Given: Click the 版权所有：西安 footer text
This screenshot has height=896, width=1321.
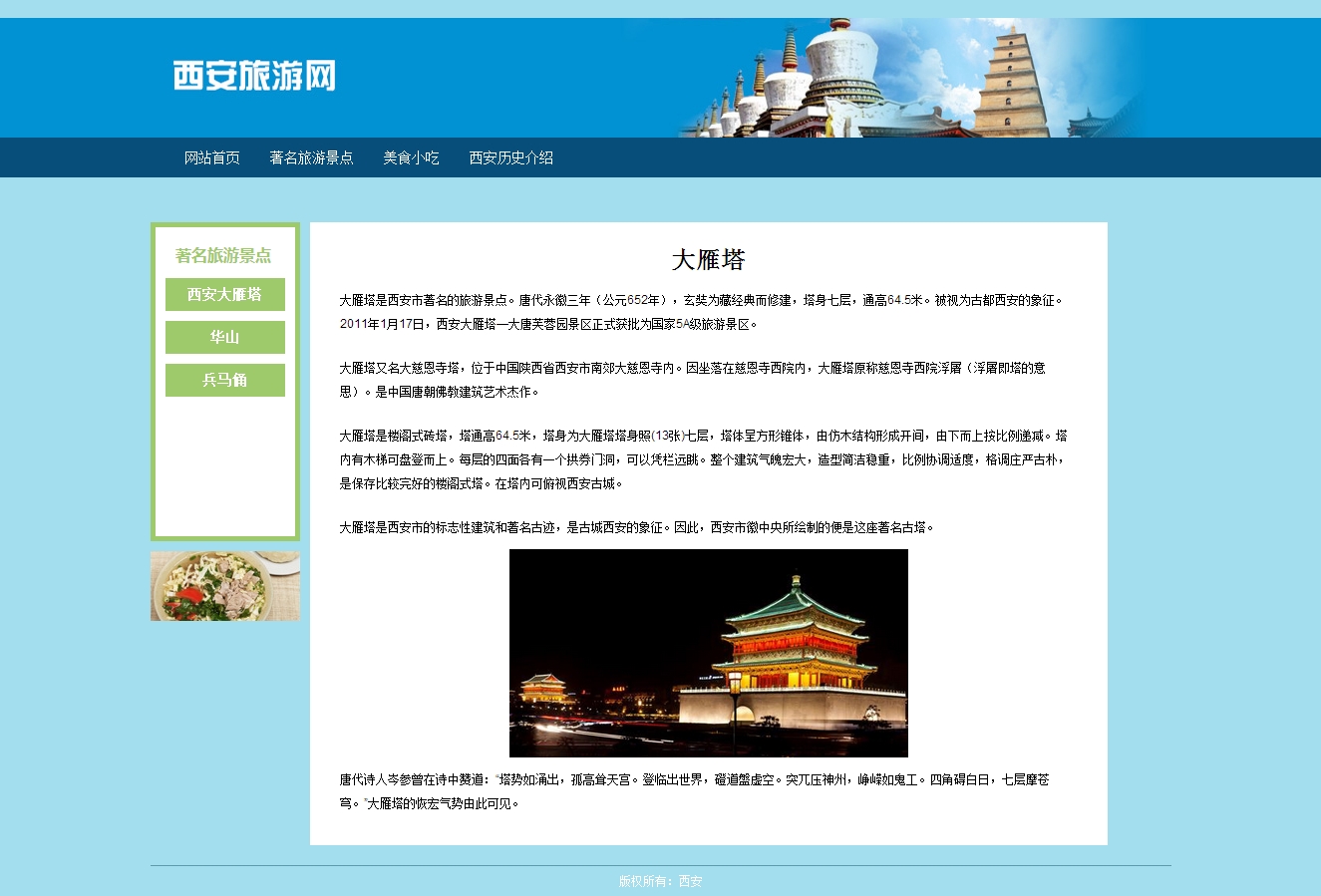Looking at the screenshot, I should tap(660, 881).
